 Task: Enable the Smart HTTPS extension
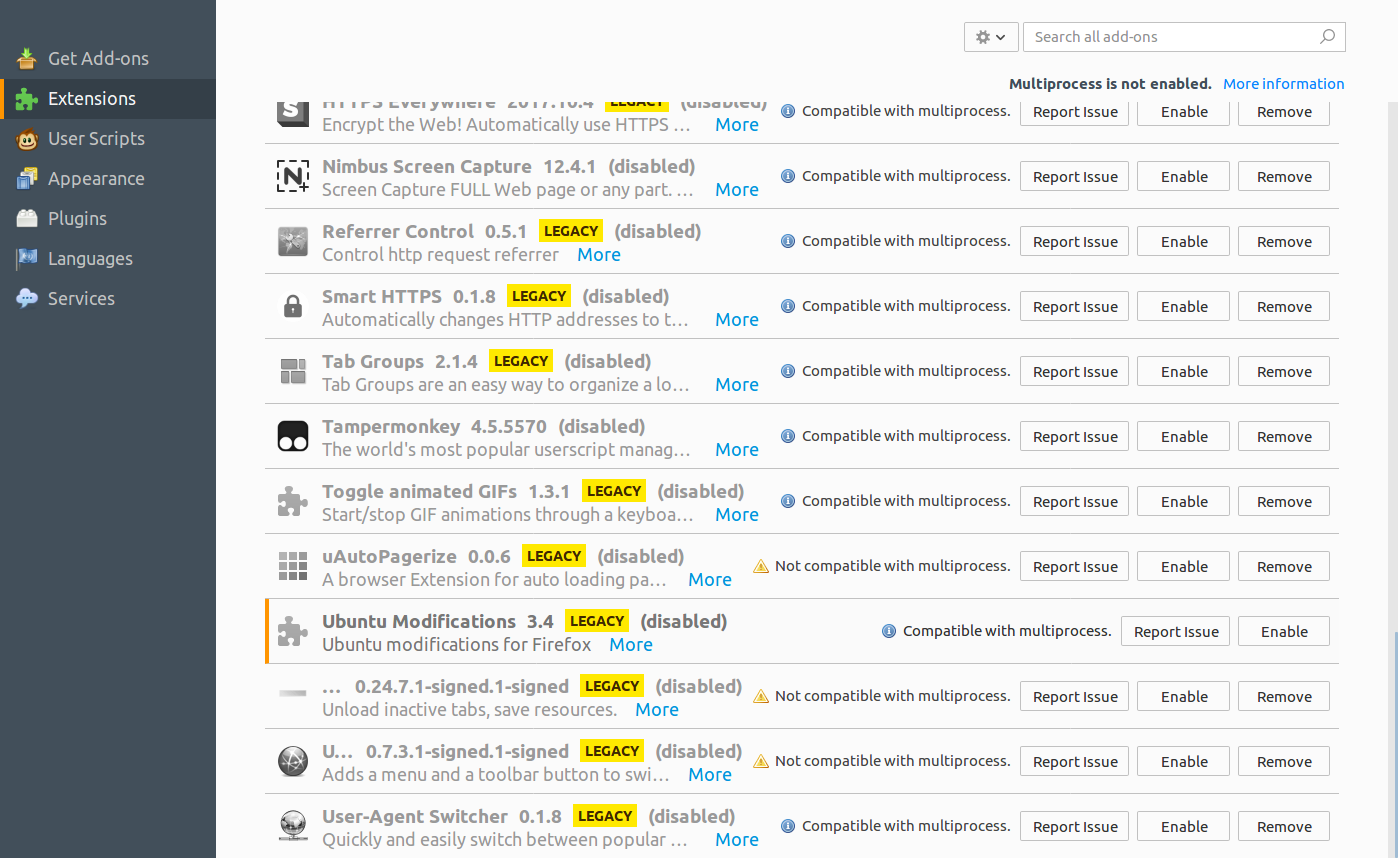pos(1184,307)
